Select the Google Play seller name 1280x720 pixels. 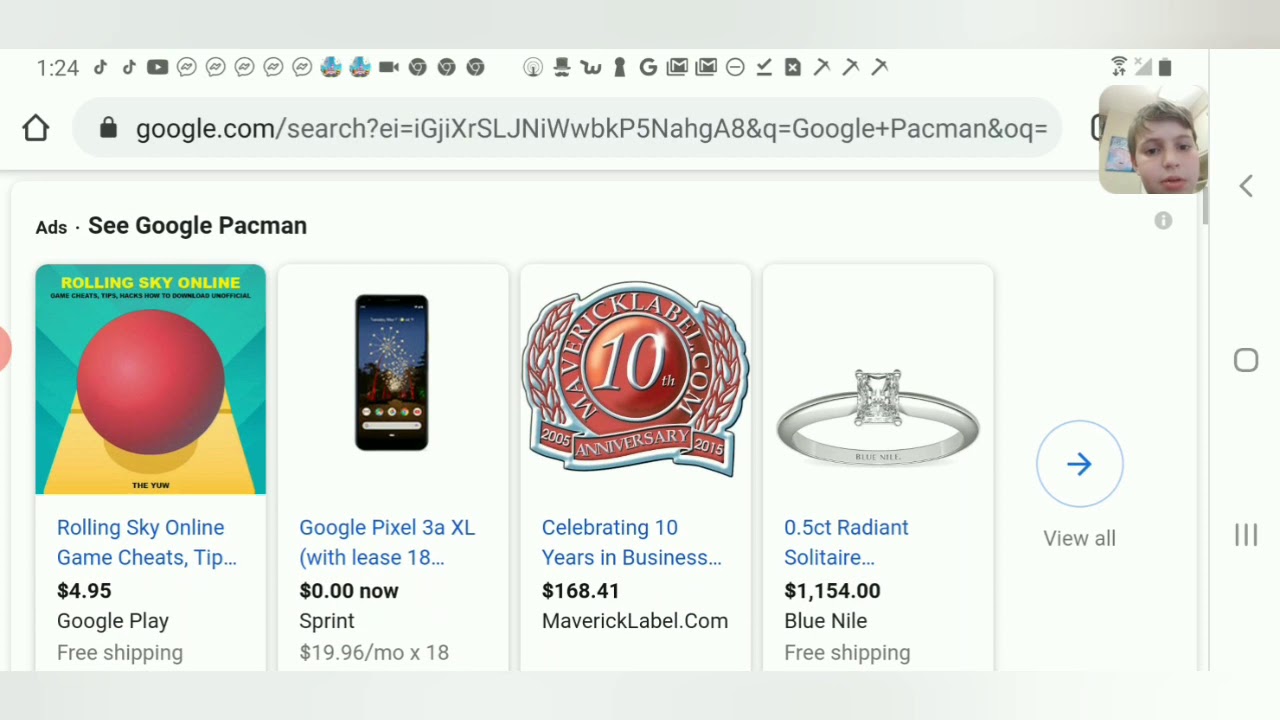point(113,621)
